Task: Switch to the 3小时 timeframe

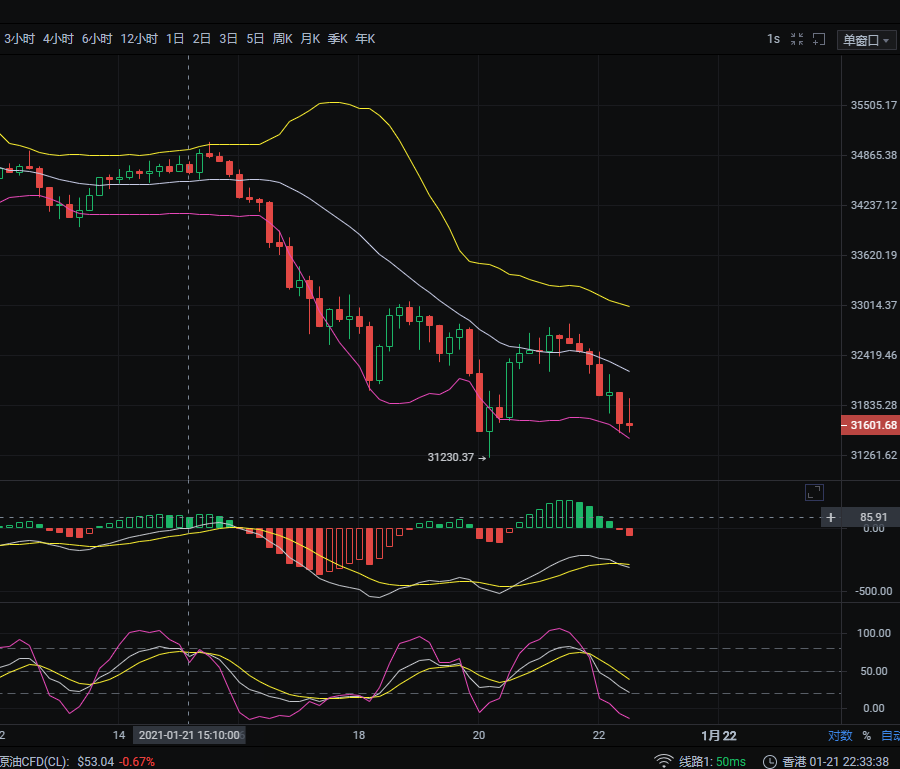Action: 19,39
